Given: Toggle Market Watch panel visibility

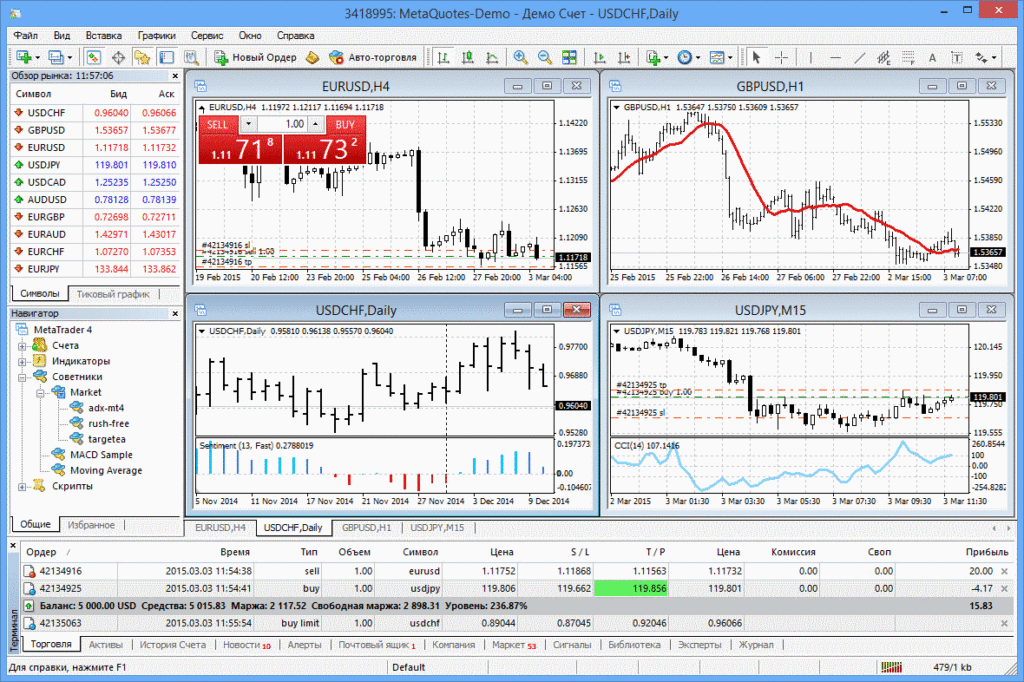Looking at the screenshot, I should (x=93, y=57).
